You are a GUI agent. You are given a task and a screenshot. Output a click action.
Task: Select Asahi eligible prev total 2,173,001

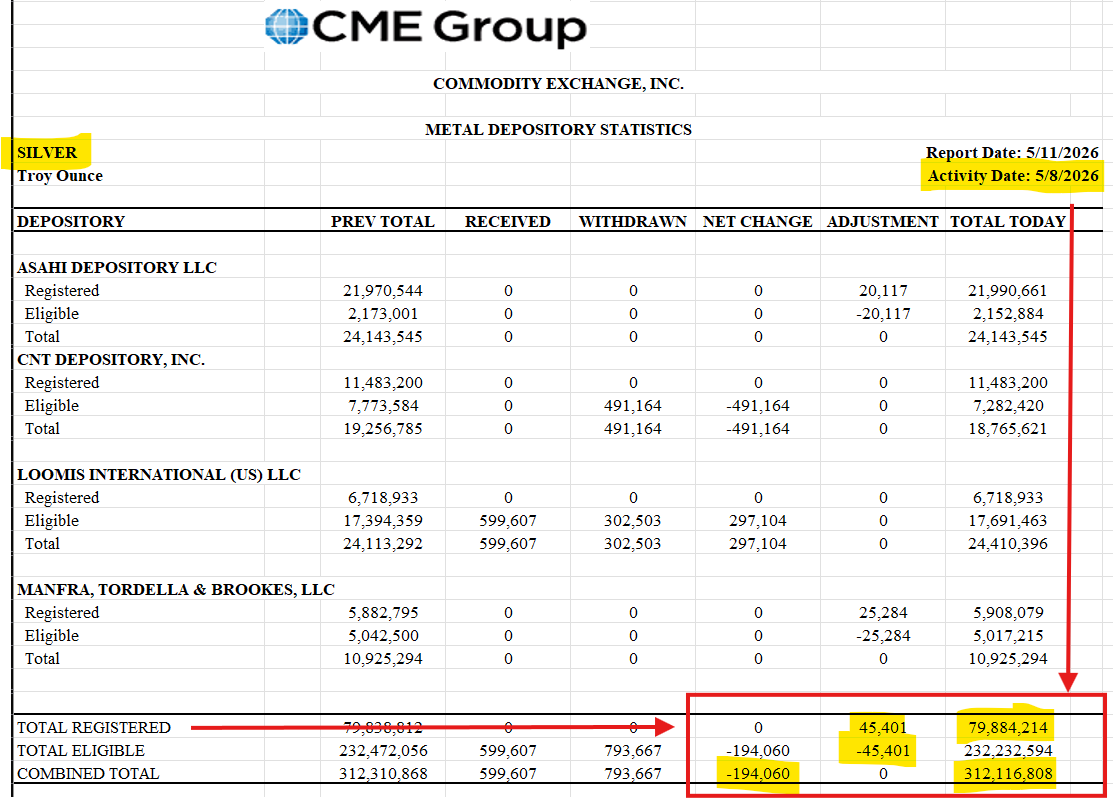coord(383,314)
